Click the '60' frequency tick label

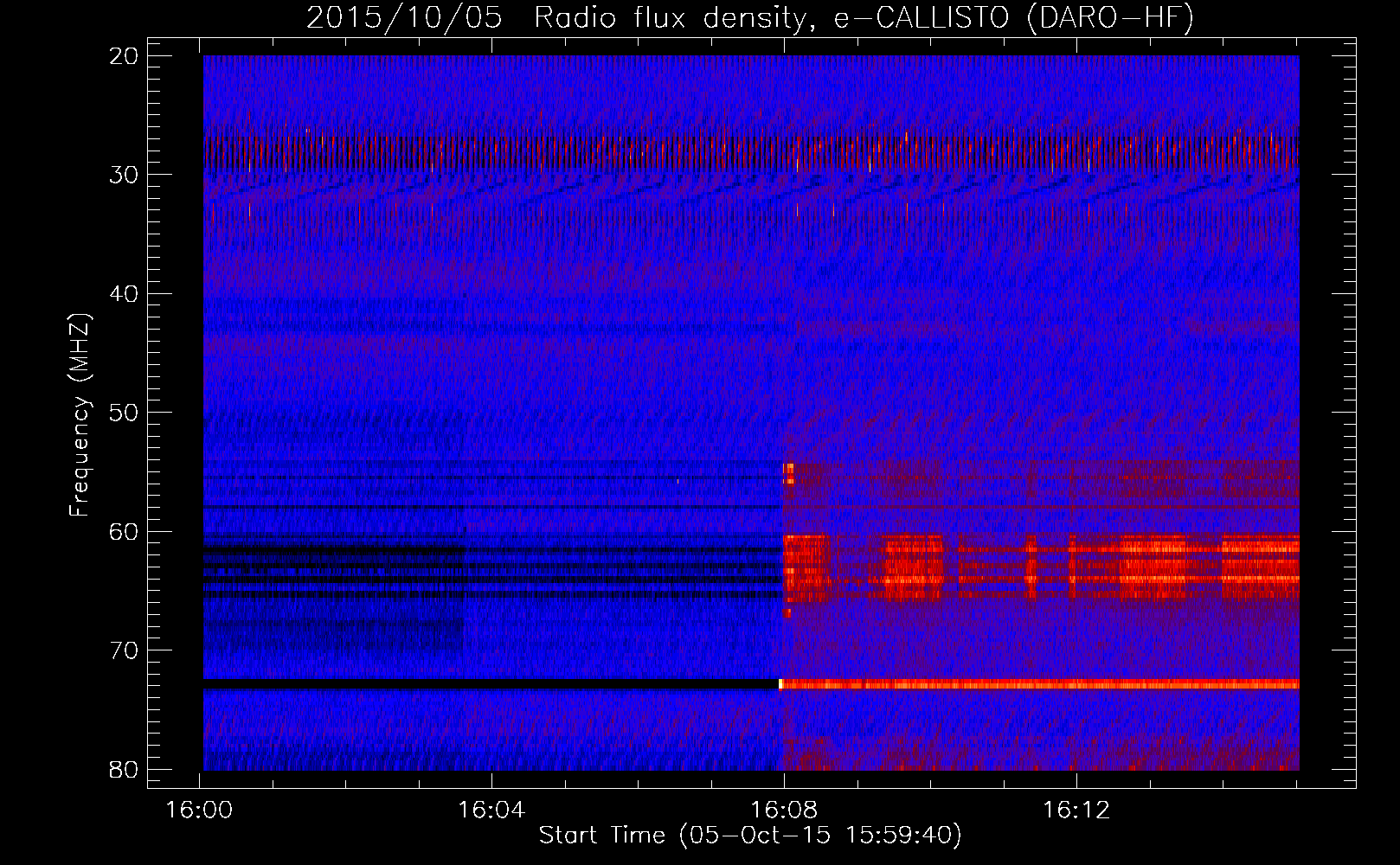(x=125, y=532)
